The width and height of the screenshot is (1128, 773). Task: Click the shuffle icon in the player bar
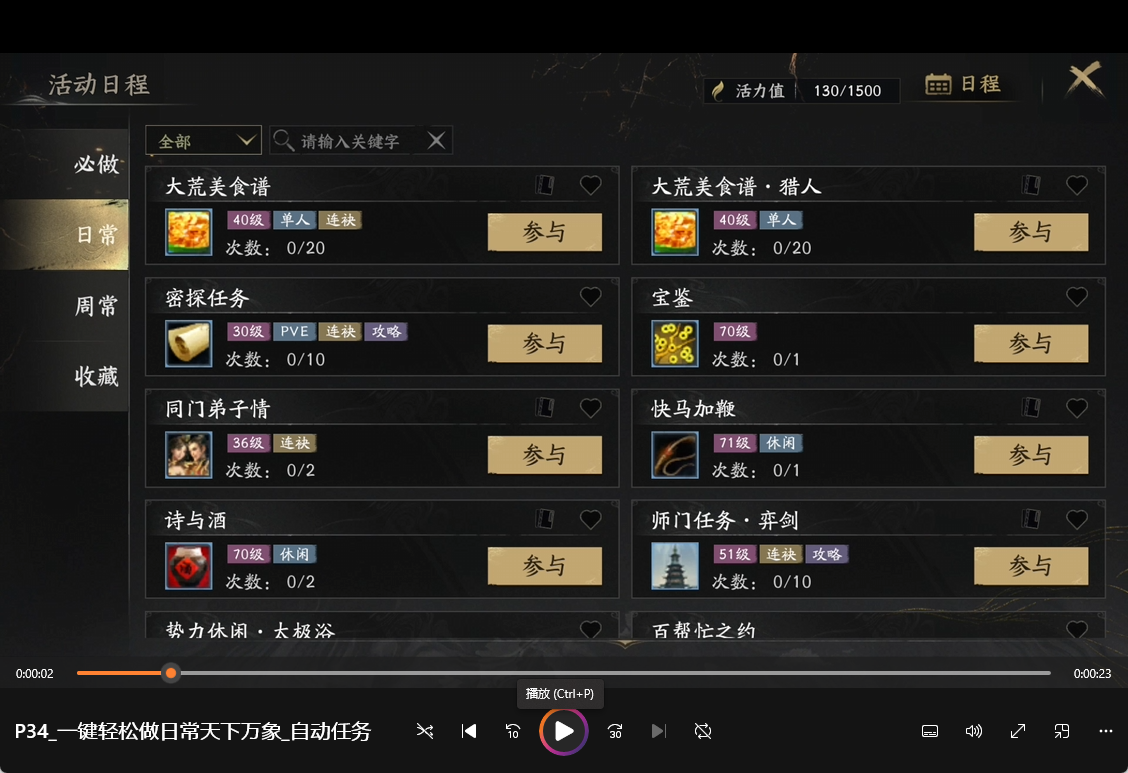pos(424,731)
